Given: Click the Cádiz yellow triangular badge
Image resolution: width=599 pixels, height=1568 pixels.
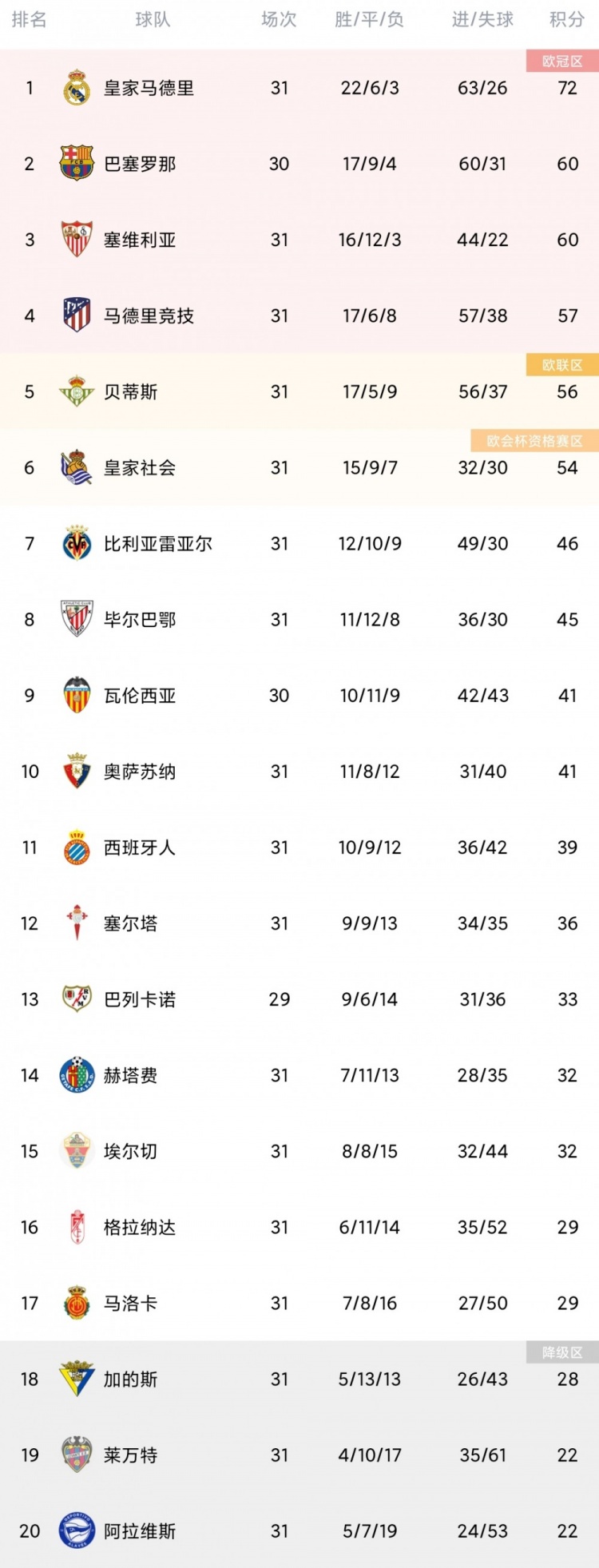Looking at the screenshot, I should (77, 1379).
